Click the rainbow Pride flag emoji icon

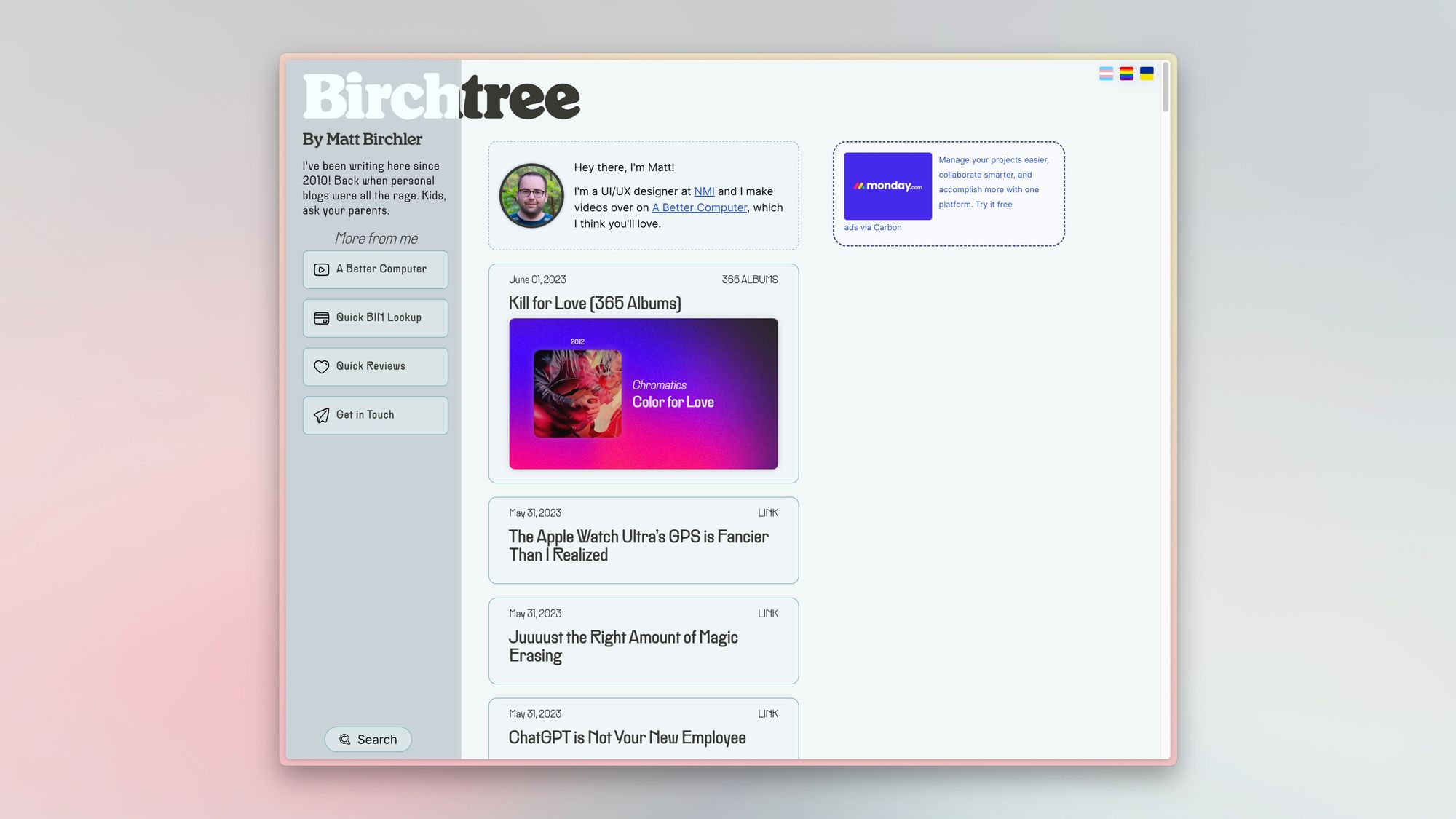tap(1127, 73)
